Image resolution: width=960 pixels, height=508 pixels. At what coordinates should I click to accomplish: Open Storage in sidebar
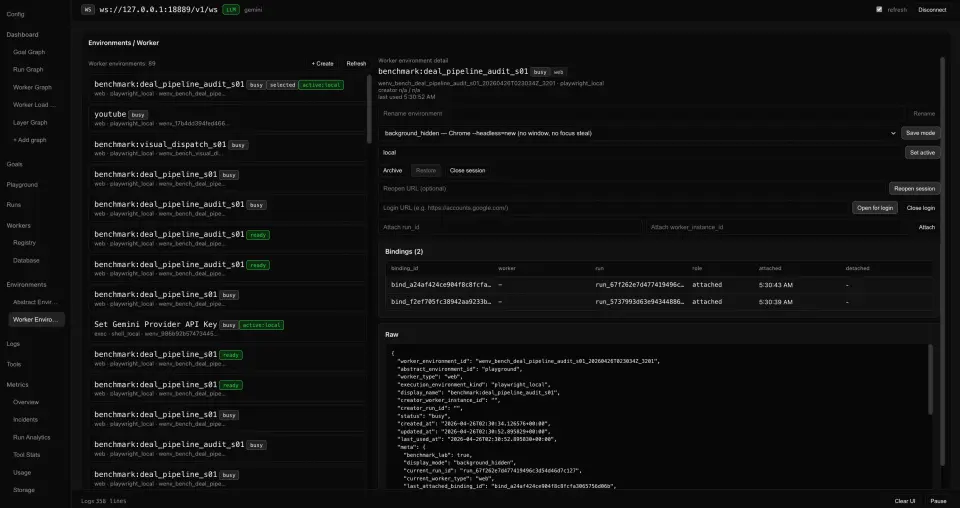[x=24, y=490]
